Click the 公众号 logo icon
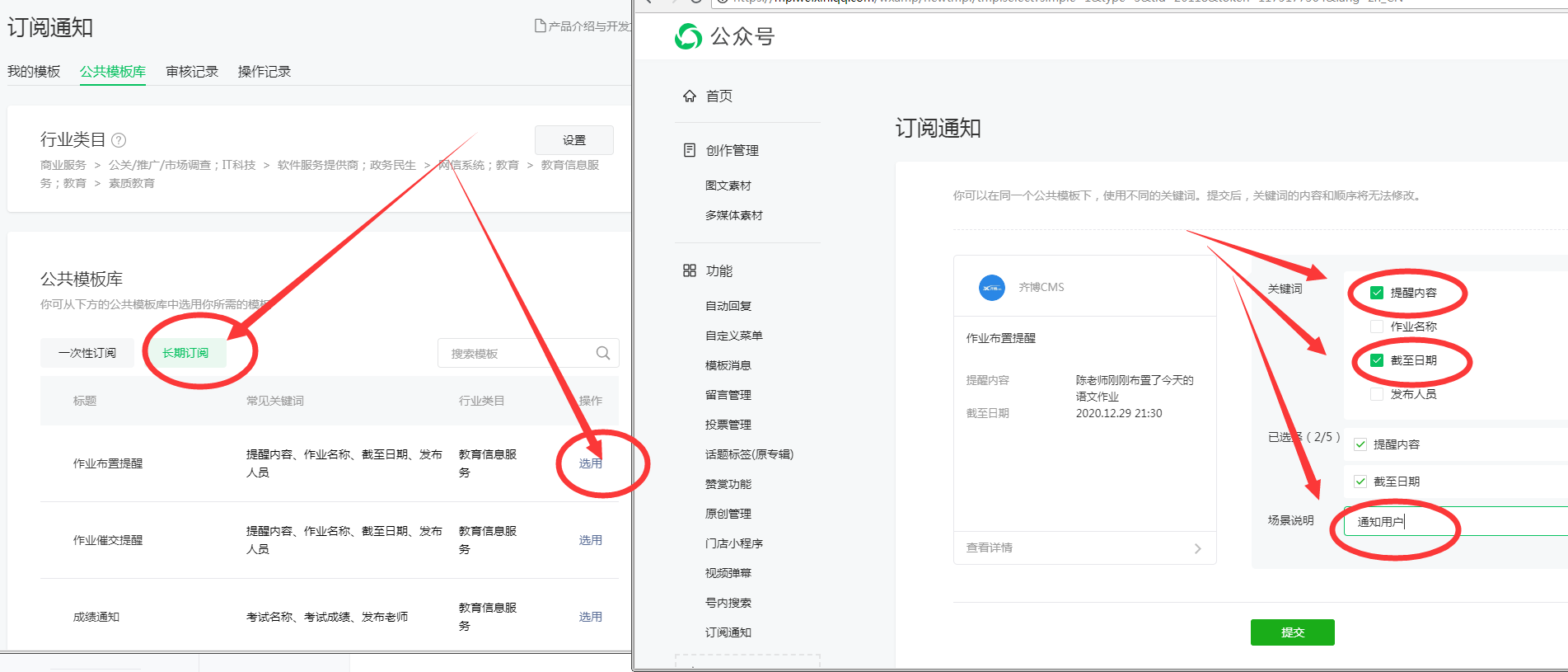 pyautogui.click(x=688, y=36)
